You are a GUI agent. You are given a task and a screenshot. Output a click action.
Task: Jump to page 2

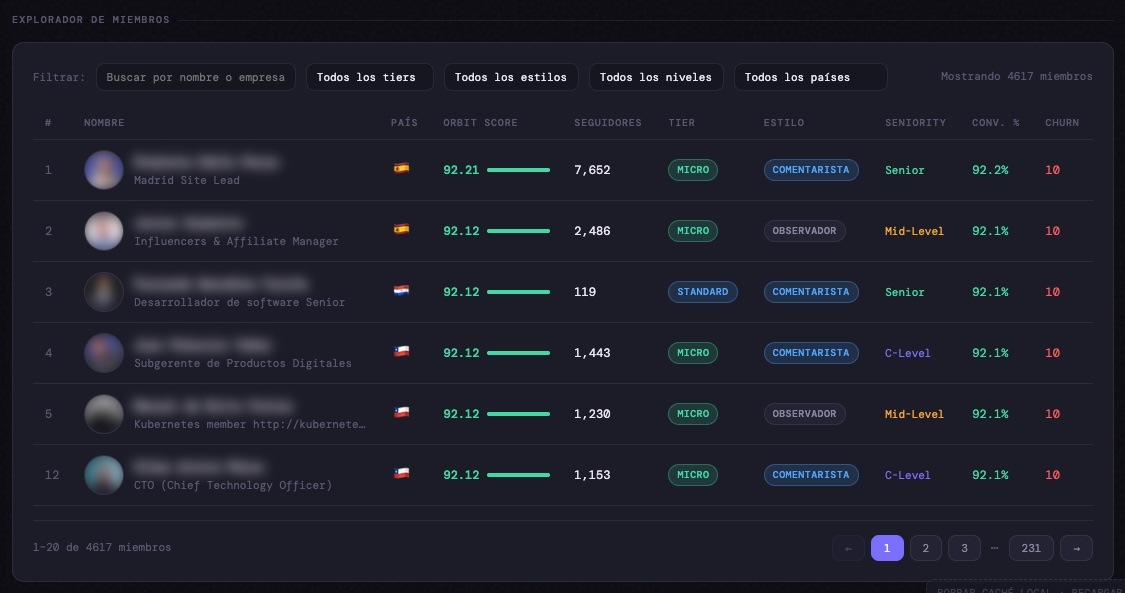(925, 548)
